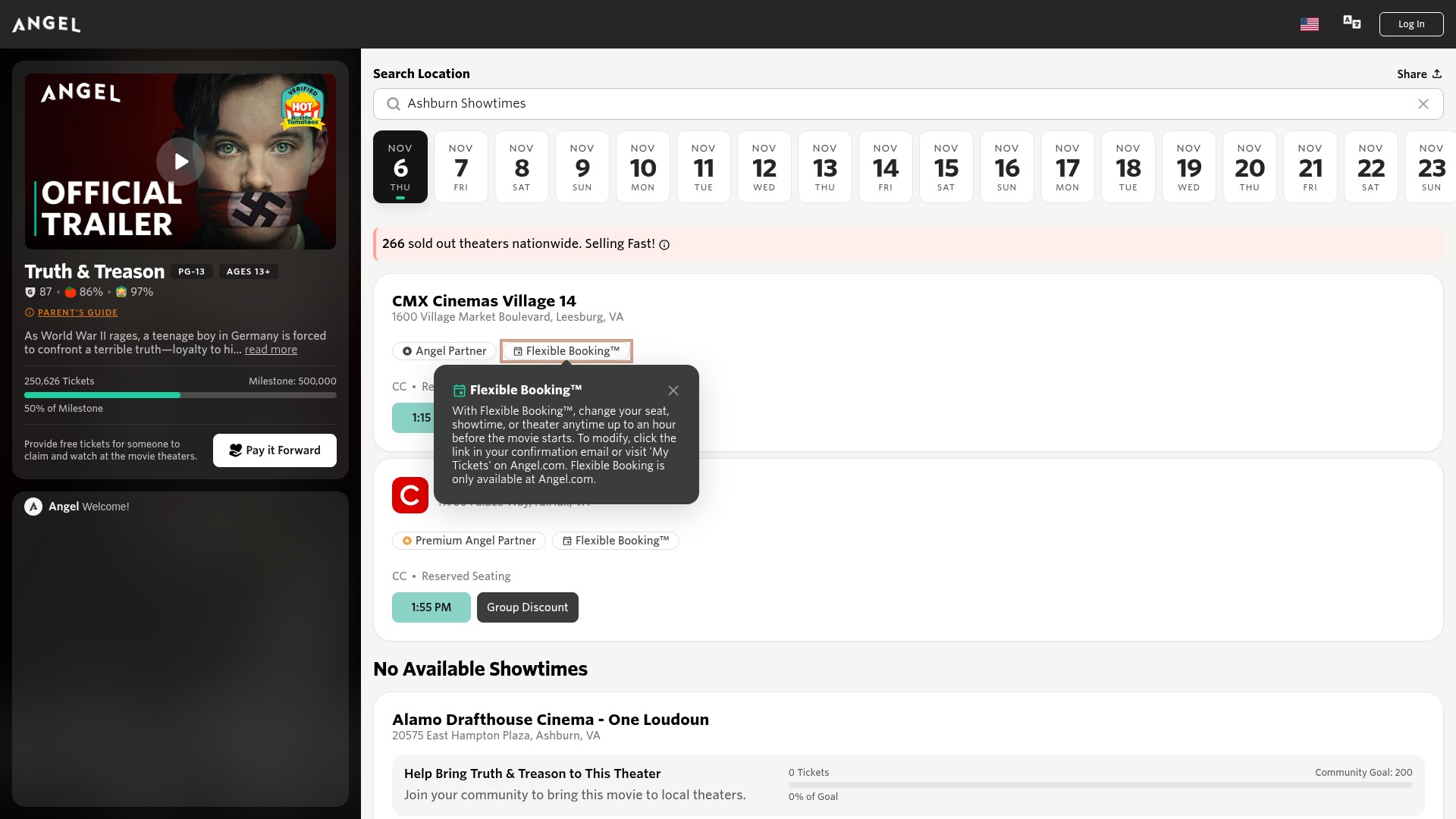This screenshot has height=819, width=1456.
Task: Click the tickets milestone progress bar
Action: tap(180, 395)
